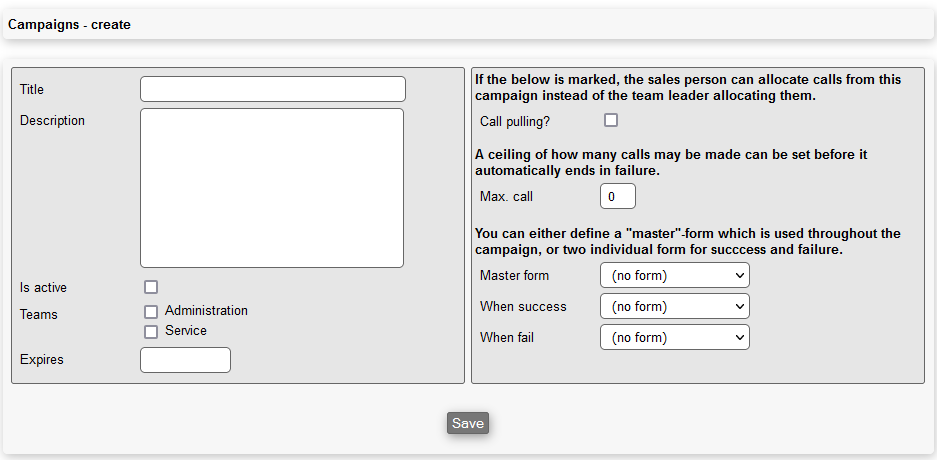Image resolution: width=937 pixels, height=460 pixels.
Task: Check the Service team checkbox
Action: tap(151, 332)
